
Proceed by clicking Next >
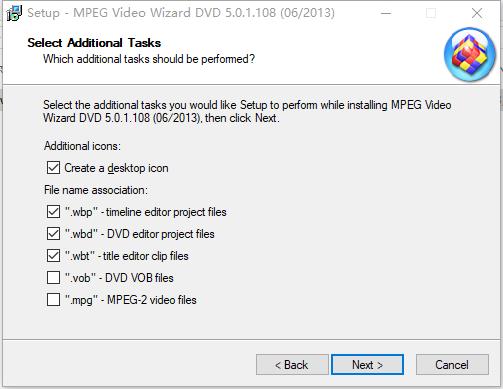click(367, 365)
